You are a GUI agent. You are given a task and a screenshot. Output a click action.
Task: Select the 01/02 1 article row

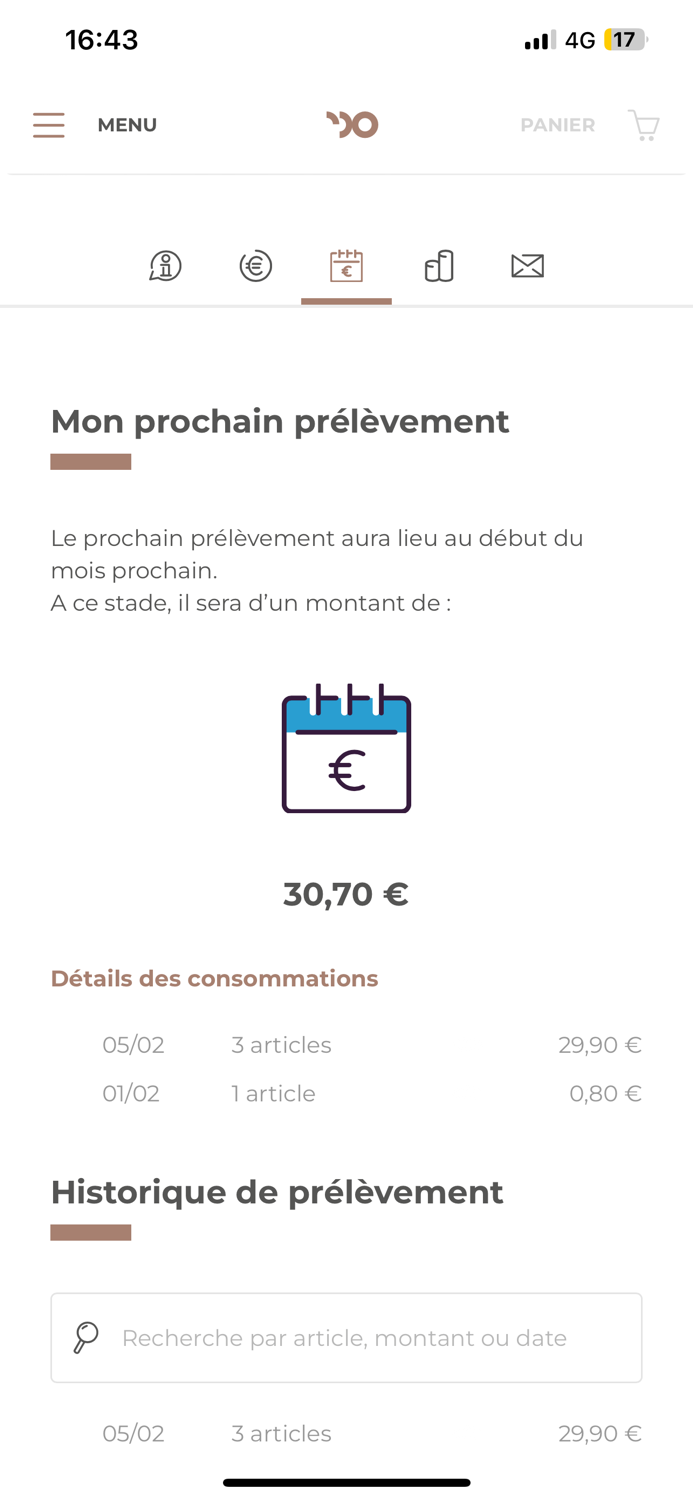(346, 1093)
